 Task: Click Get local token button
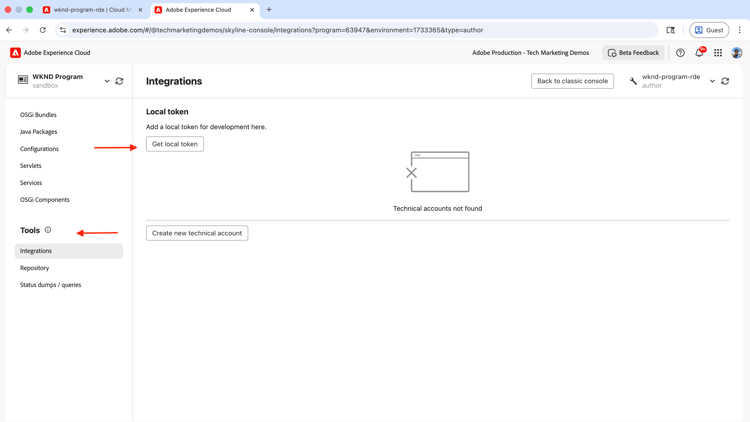pos(175,144)
